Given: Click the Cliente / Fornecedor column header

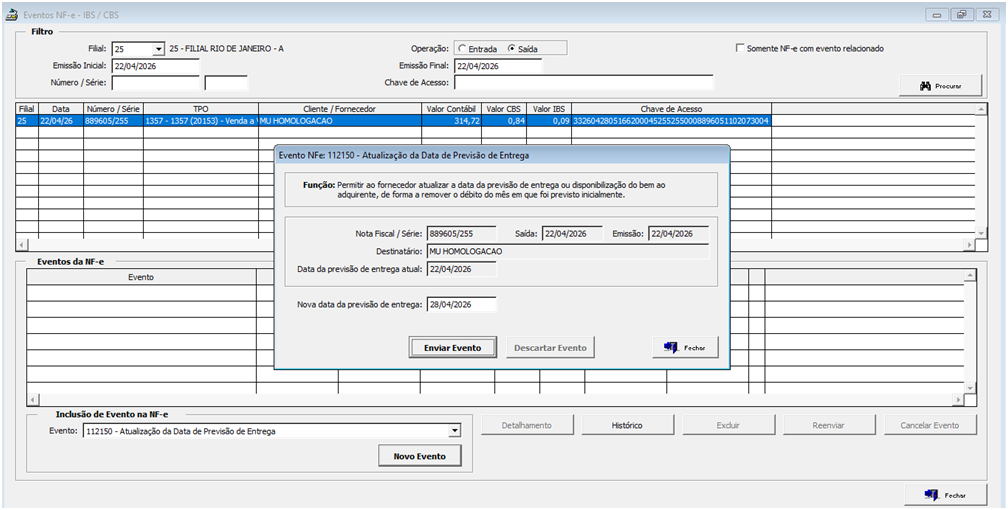Looking at the screenshot, I should (339, 108).
